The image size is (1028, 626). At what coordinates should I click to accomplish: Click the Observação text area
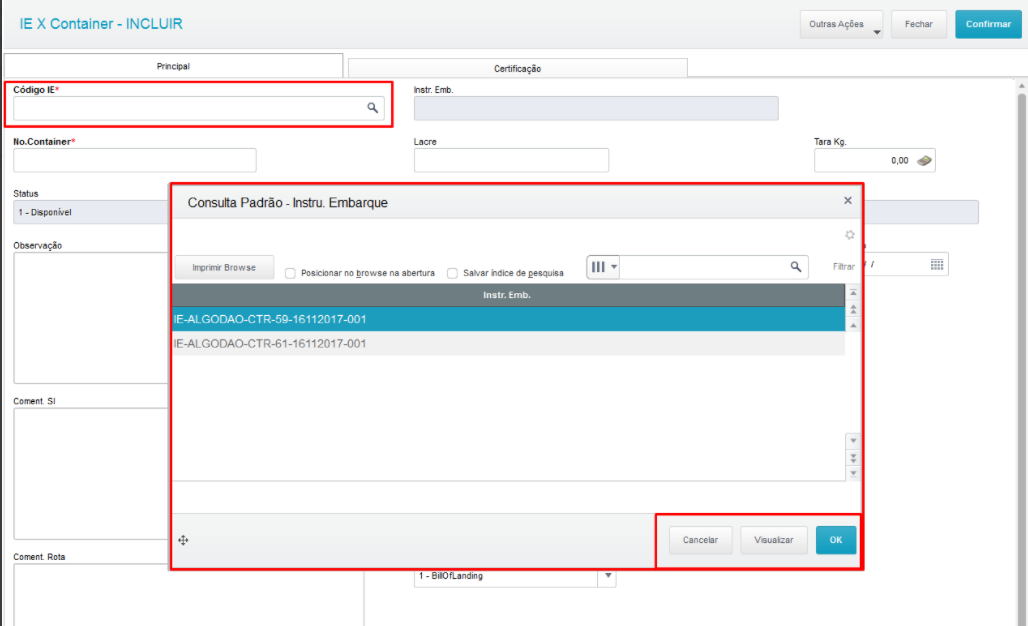tap(90, 318)
